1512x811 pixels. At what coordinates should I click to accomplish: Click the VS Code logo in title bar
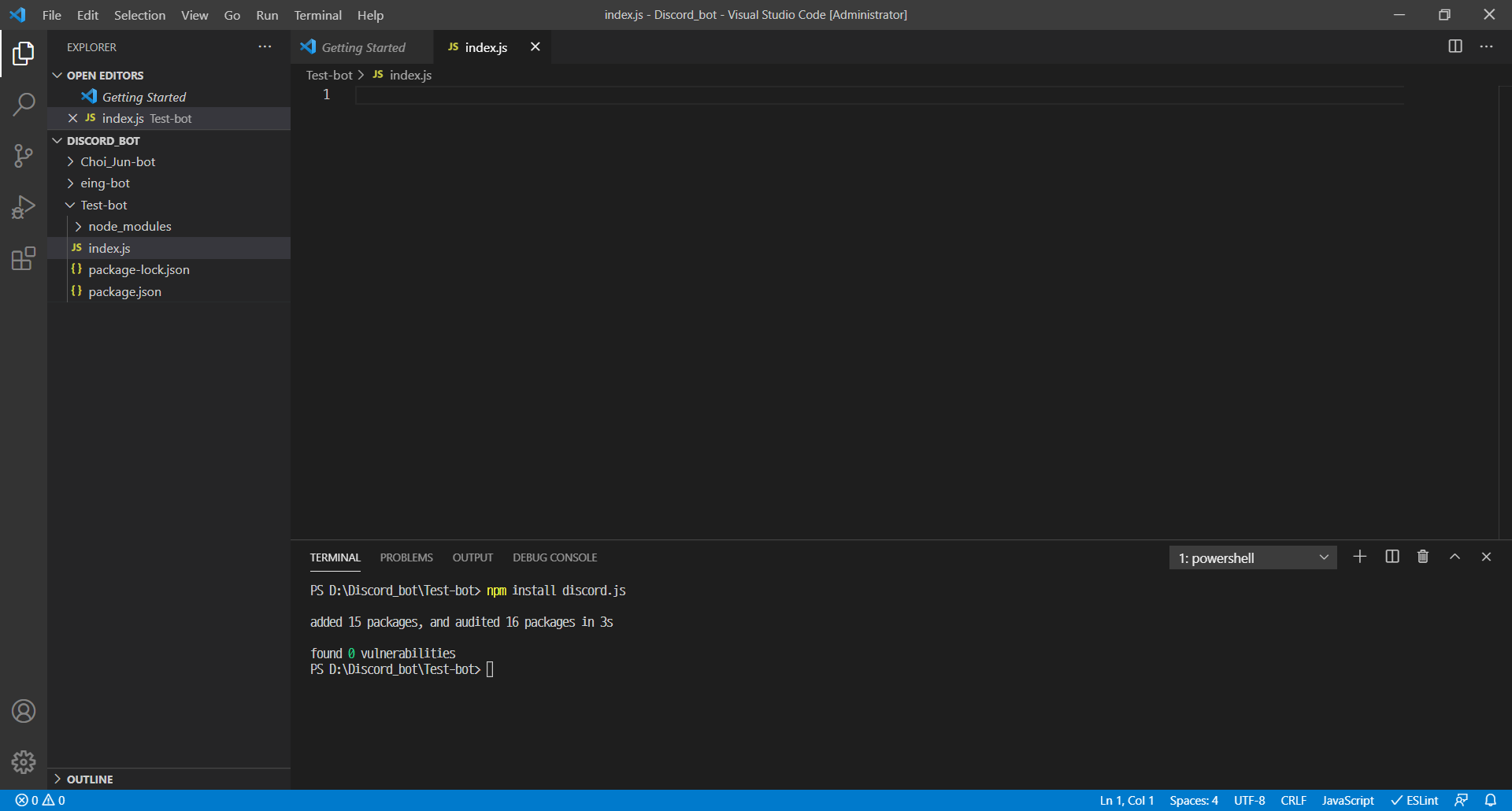[17, 15]
